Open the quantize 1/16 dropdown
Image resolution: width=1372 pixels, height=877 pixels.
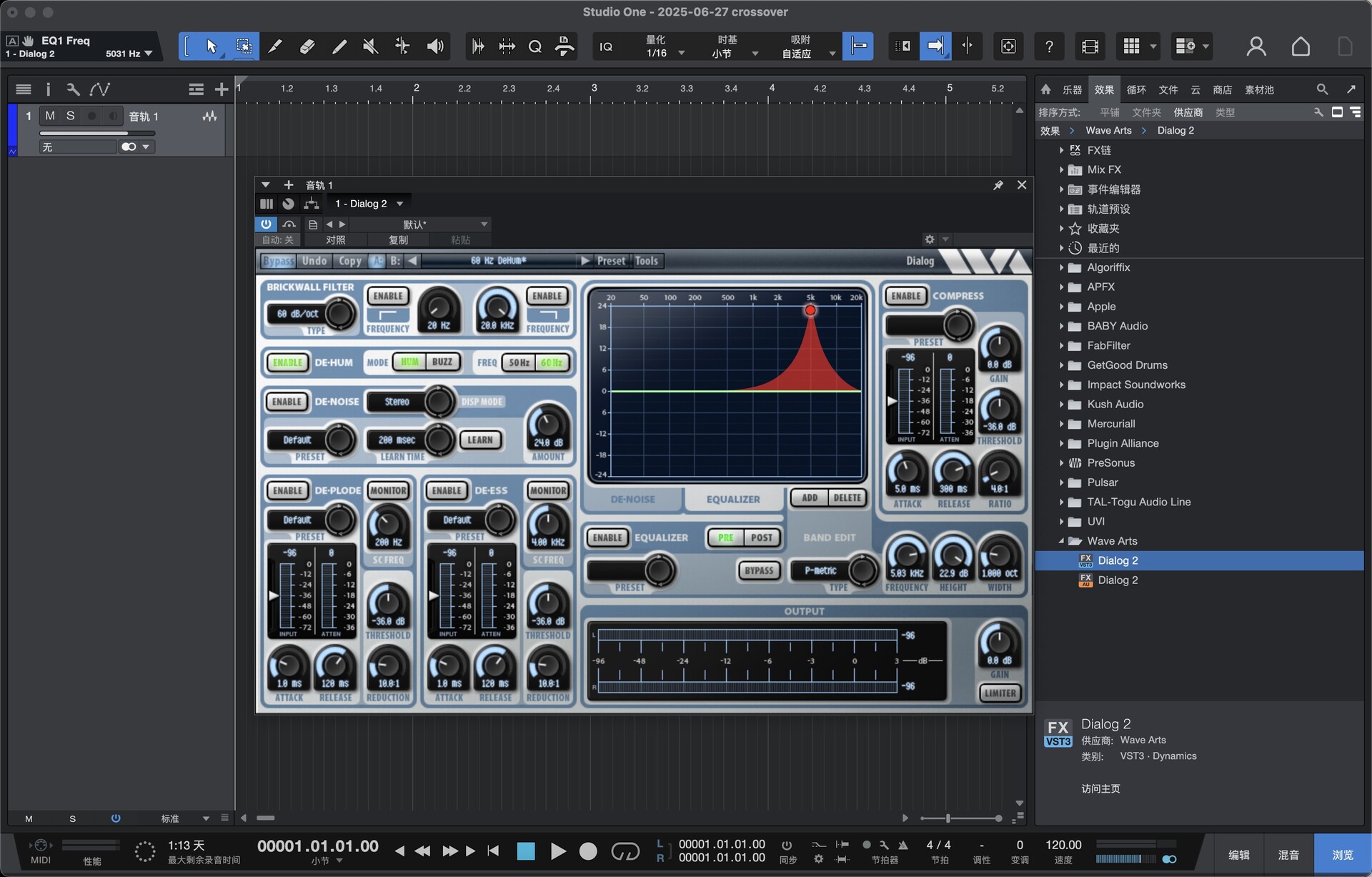click(681, 53)
